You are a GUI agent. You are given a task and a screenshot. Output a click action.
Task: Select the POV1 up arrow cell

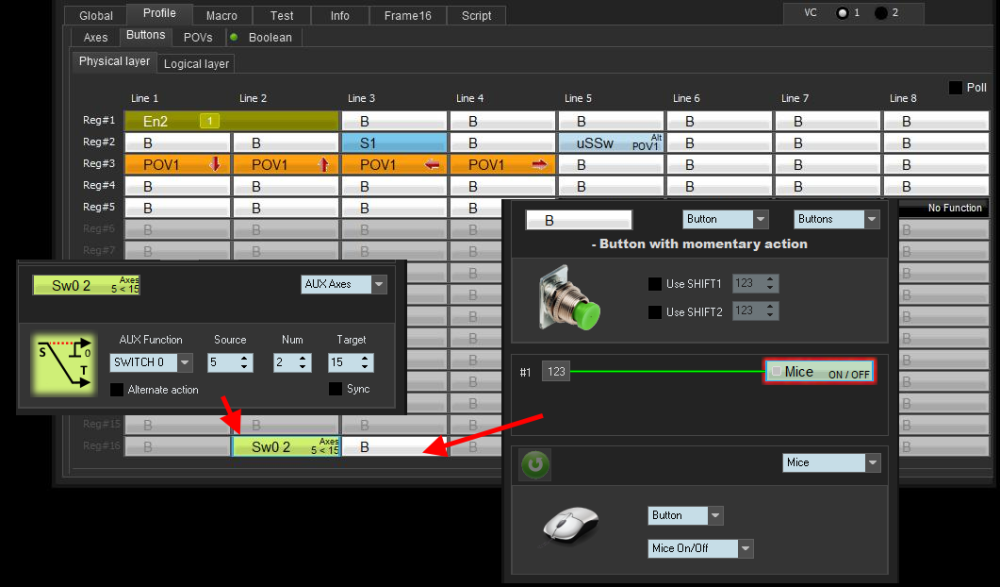click(286, 165)
